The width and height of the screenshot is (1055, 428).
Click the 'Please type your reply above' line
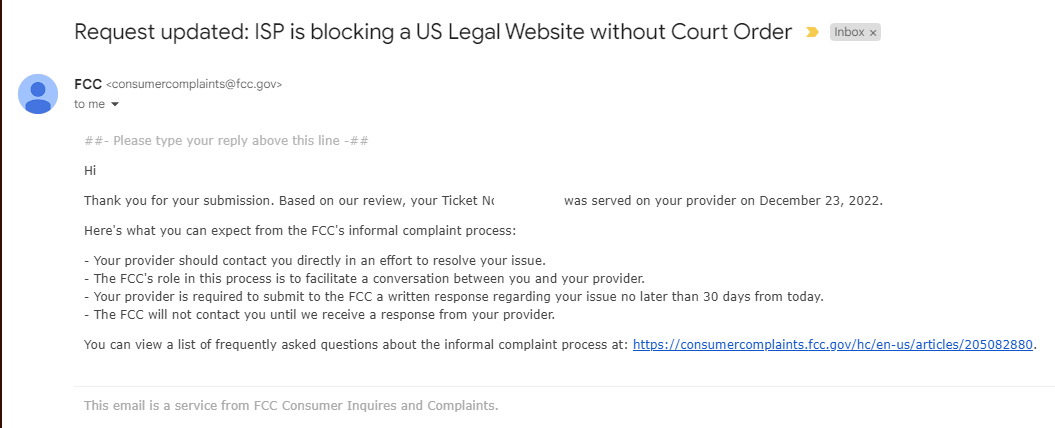point(226,141)
